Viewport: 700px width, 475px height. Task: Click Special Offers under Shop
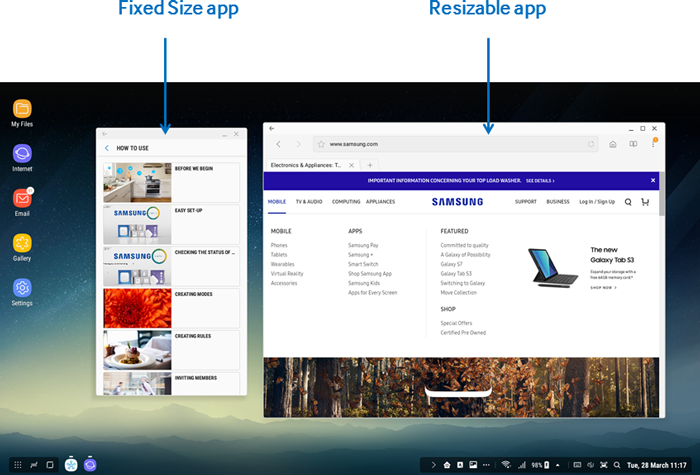click(x=456, y=323)
